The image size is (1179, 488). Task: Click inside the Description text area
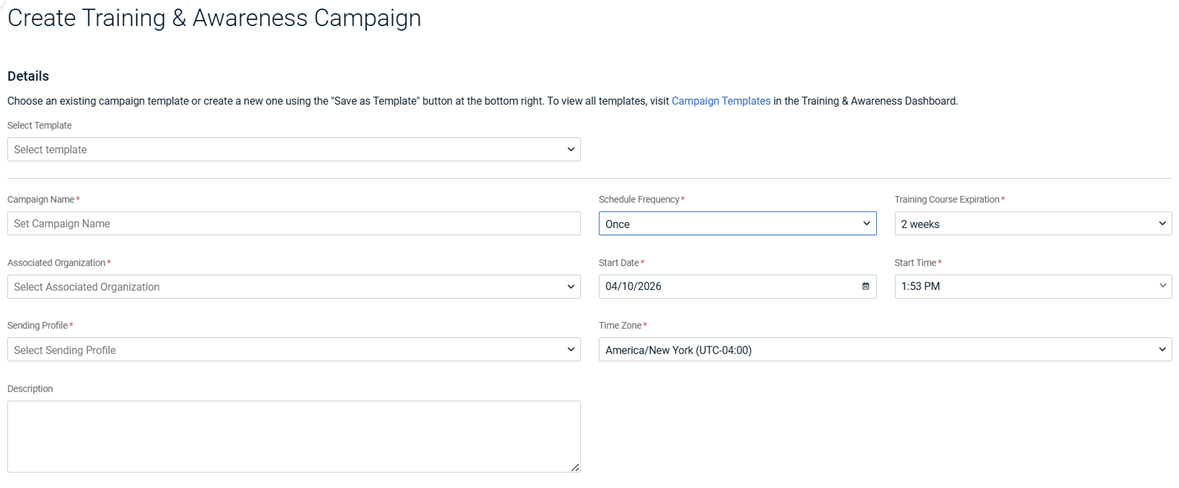[293, 436]
